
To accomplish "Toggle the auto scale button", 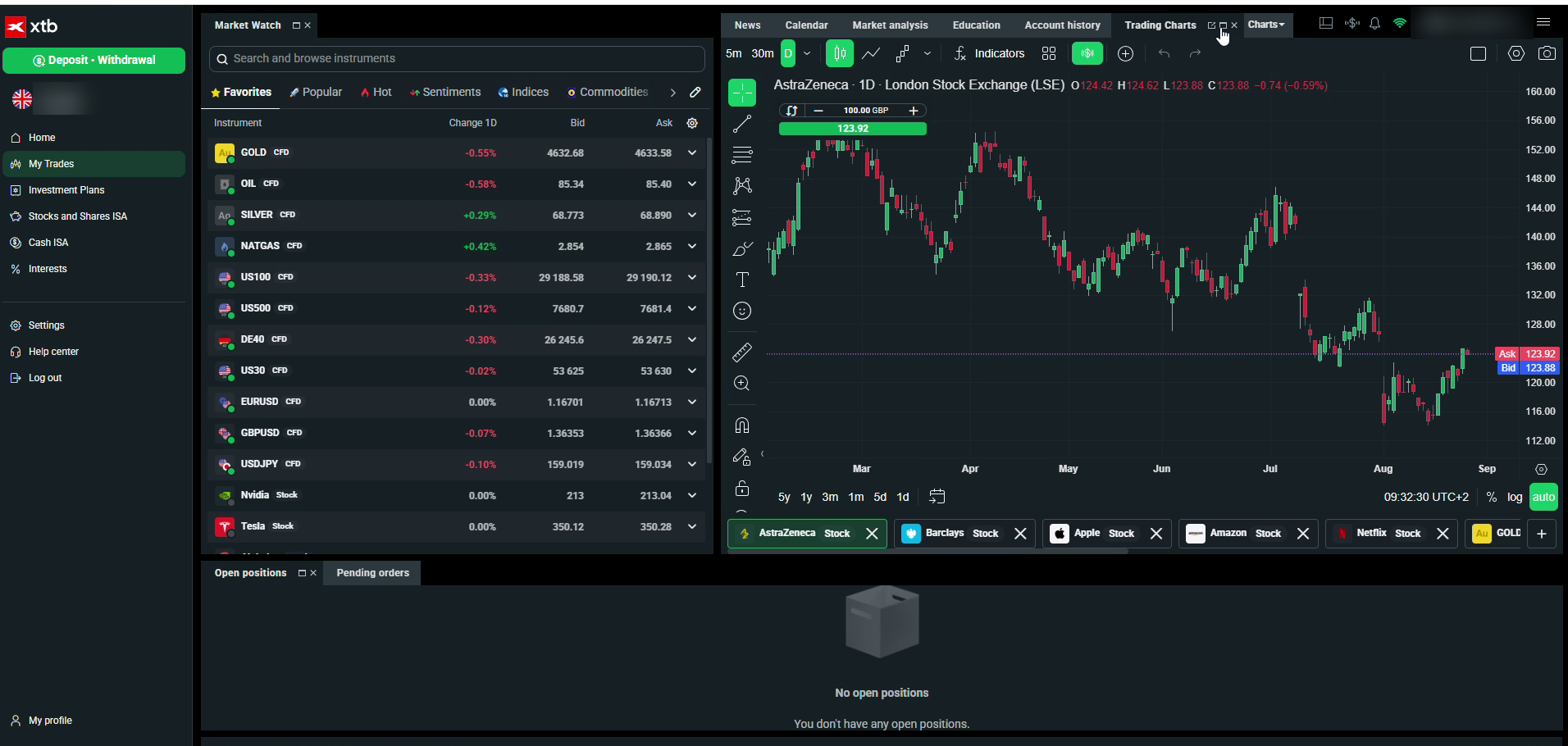I will (x=1543, y=497).
